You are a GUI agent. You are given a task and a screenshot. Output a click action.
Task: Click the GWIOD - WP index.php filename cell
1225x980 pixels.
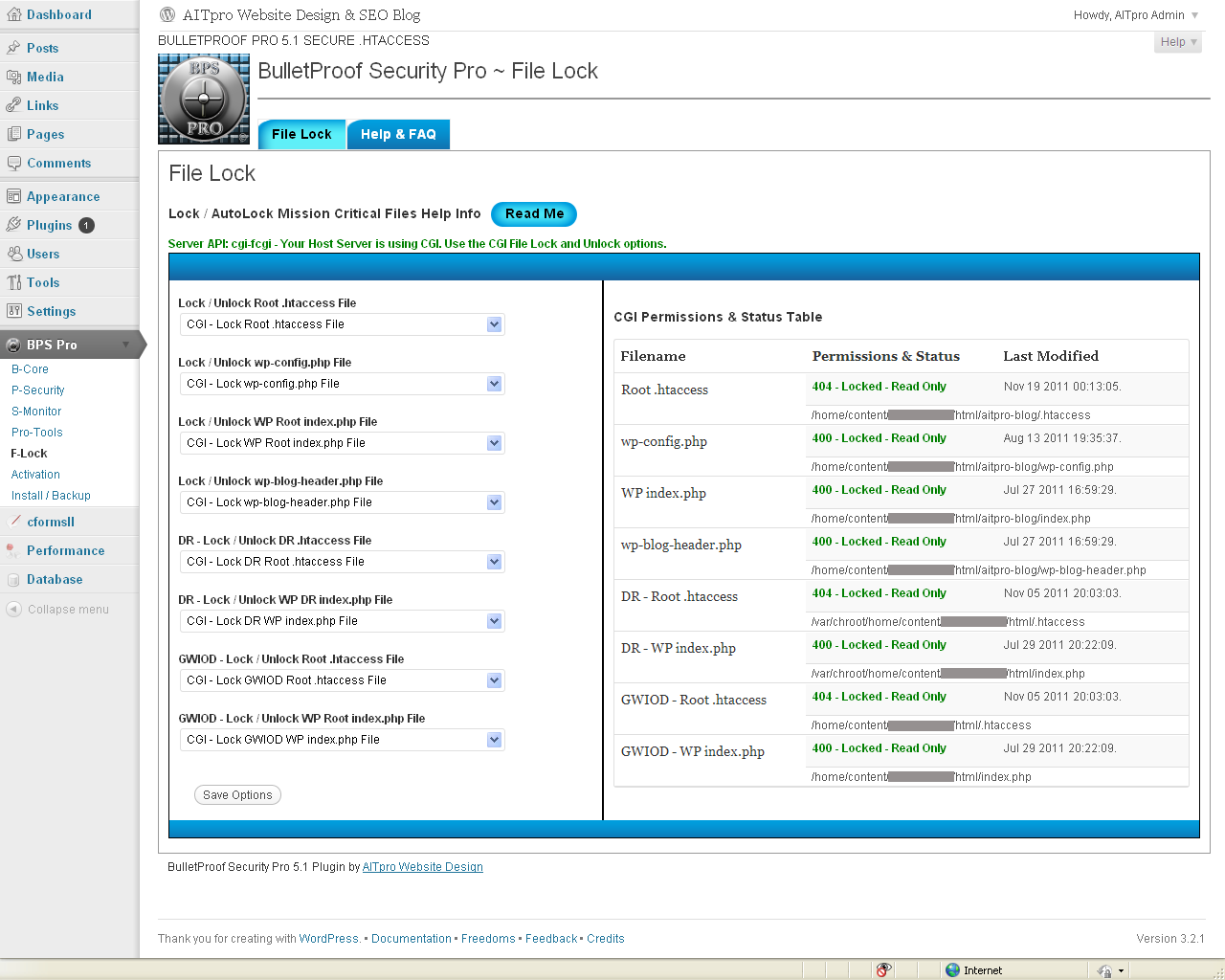(x=693, y=751)
